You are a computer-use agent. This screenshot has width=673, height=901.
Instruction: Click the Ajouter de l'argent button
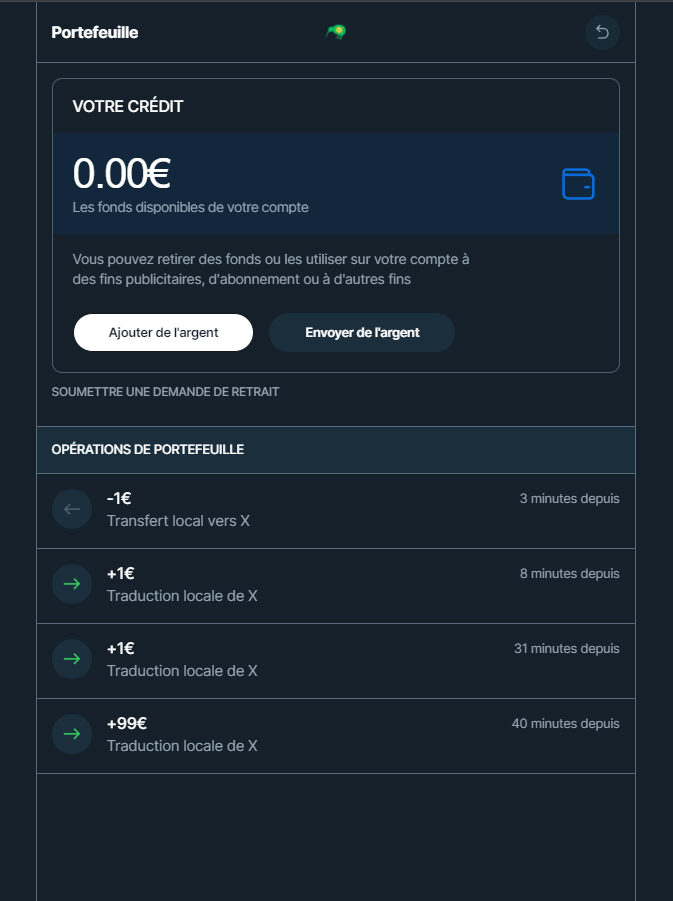(x=163, y=332)
